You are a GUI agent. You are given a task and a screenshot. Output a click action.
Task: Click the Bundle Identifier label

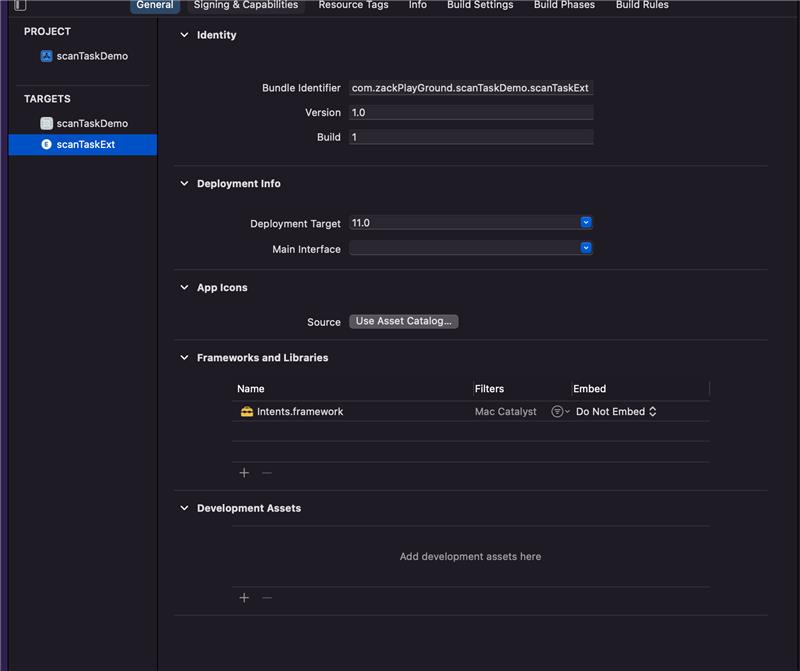(x=301, y=88)
